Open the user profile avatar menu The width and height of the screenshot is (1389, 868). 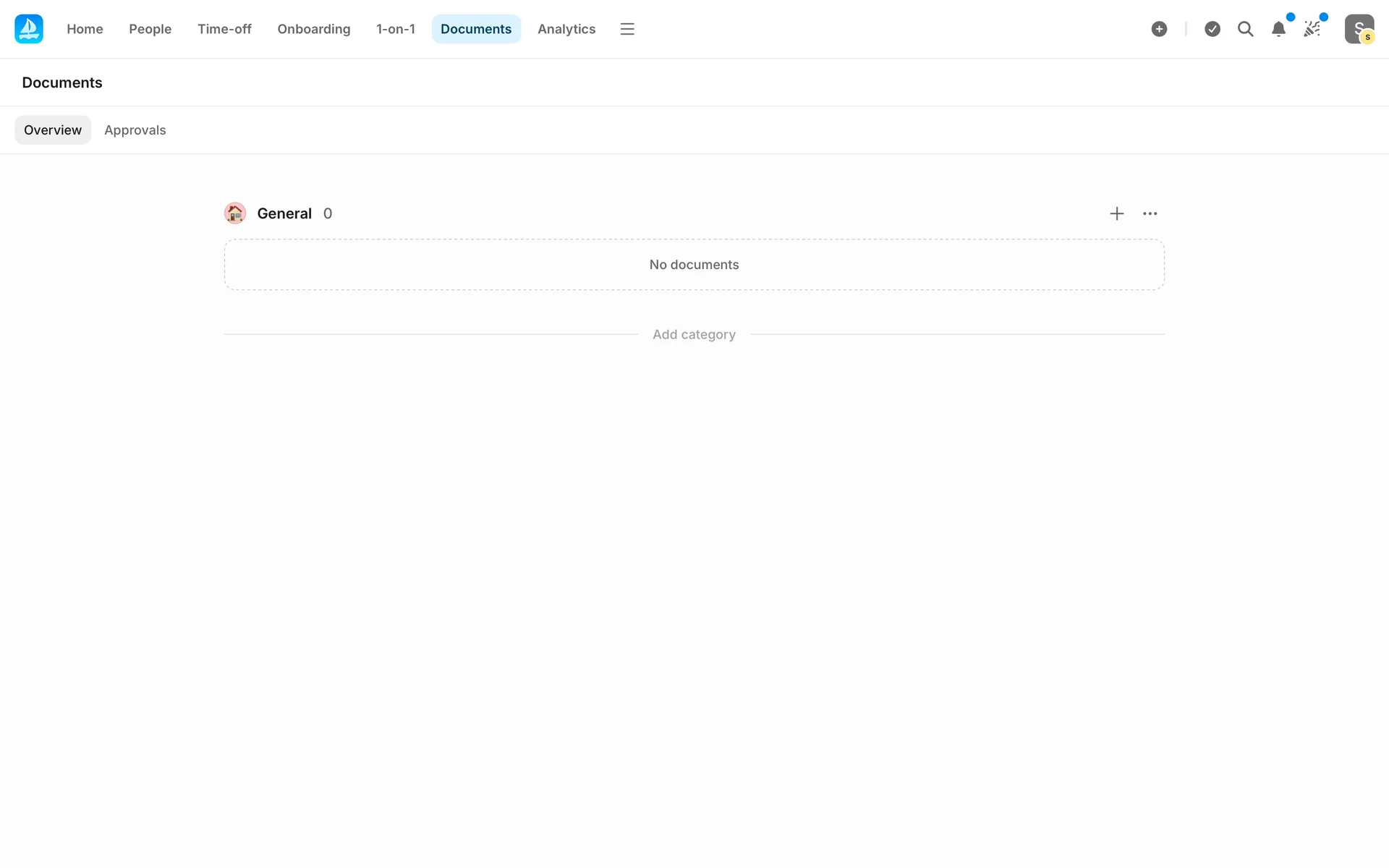(x=1359, y=29)
